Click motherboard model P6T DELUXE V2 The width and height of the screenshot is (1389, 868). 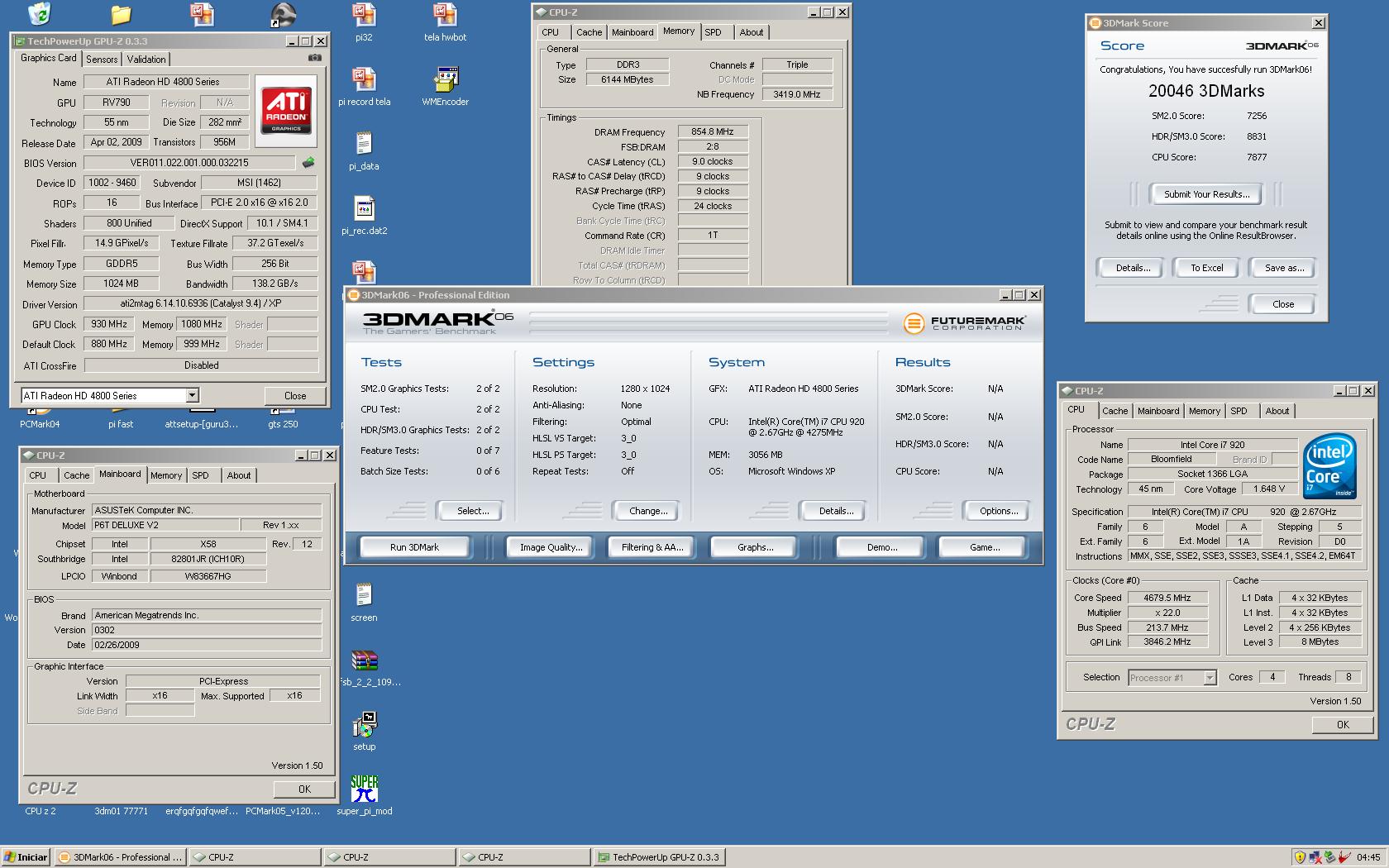pos(165,525)
